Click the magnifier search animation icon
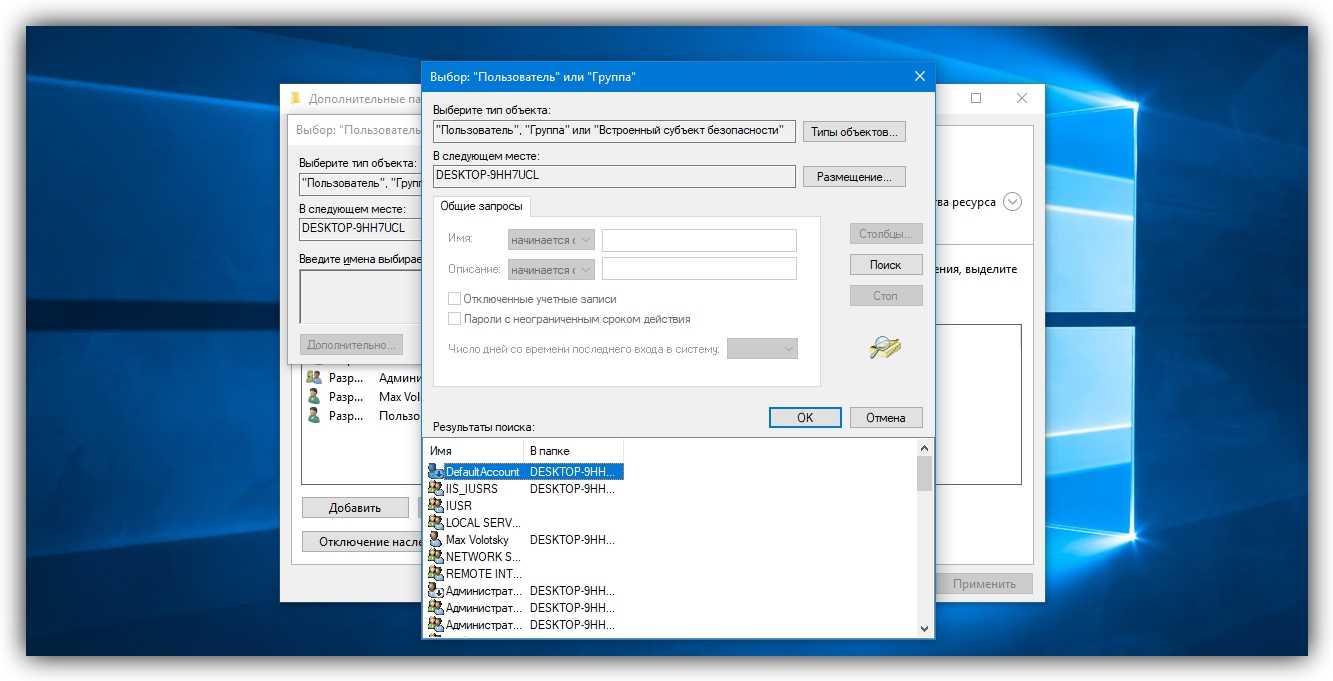The width and height of the screenshot is (1333, 681). pos(885,347)
